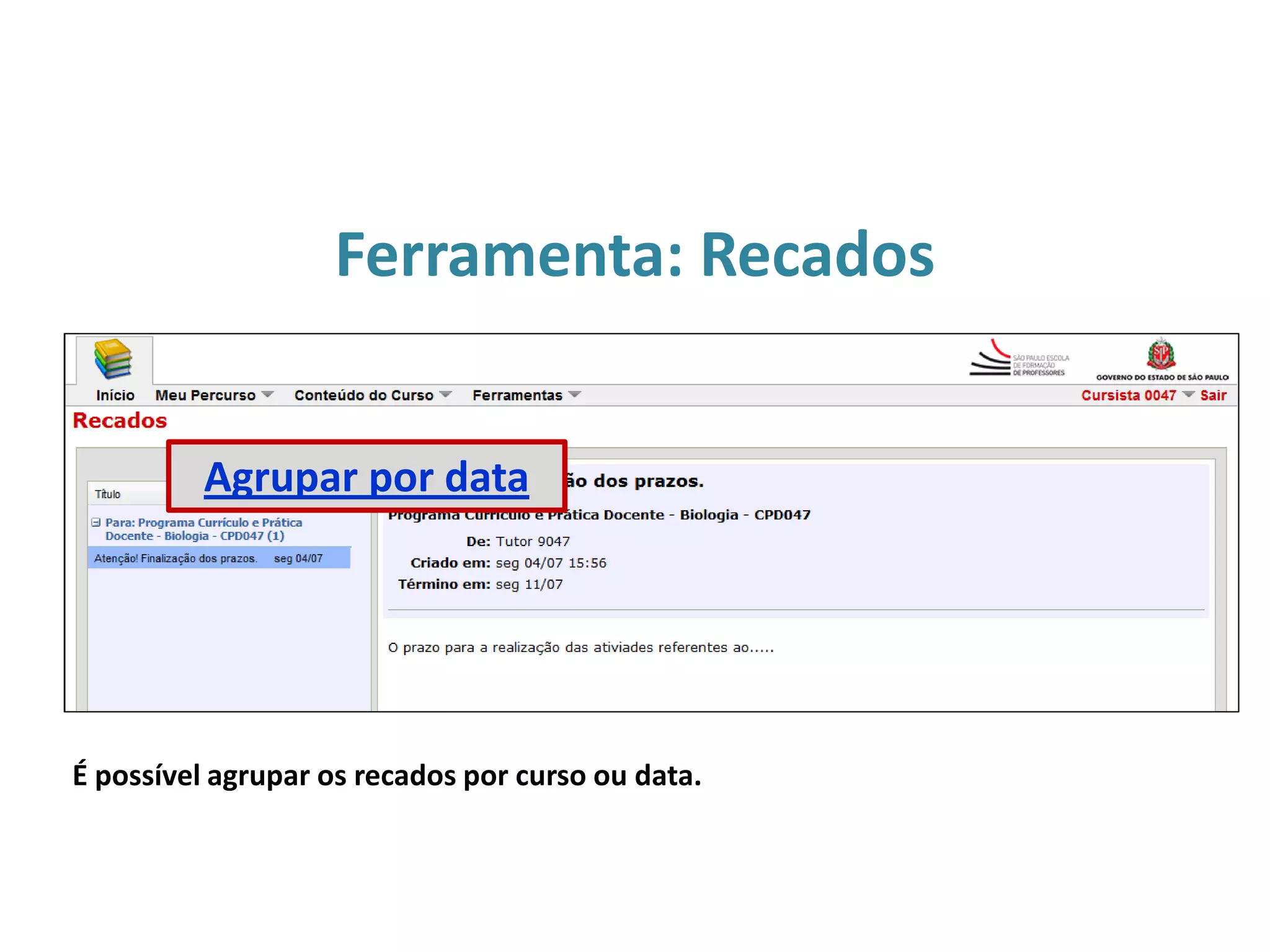Expand the Ferramentas dropdown arrow
Screen dimensions: 1270x952
[x=574, y=395]
